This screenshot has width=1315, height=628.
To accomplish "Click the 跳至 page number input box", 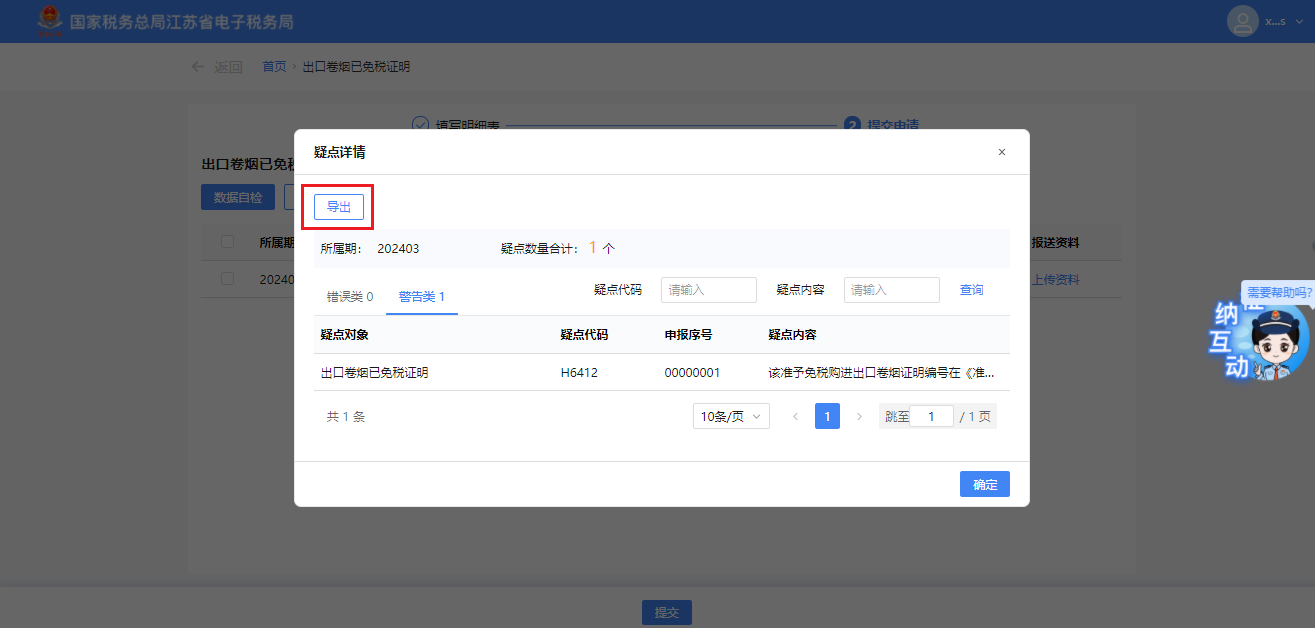I will (x=930, y=417).
